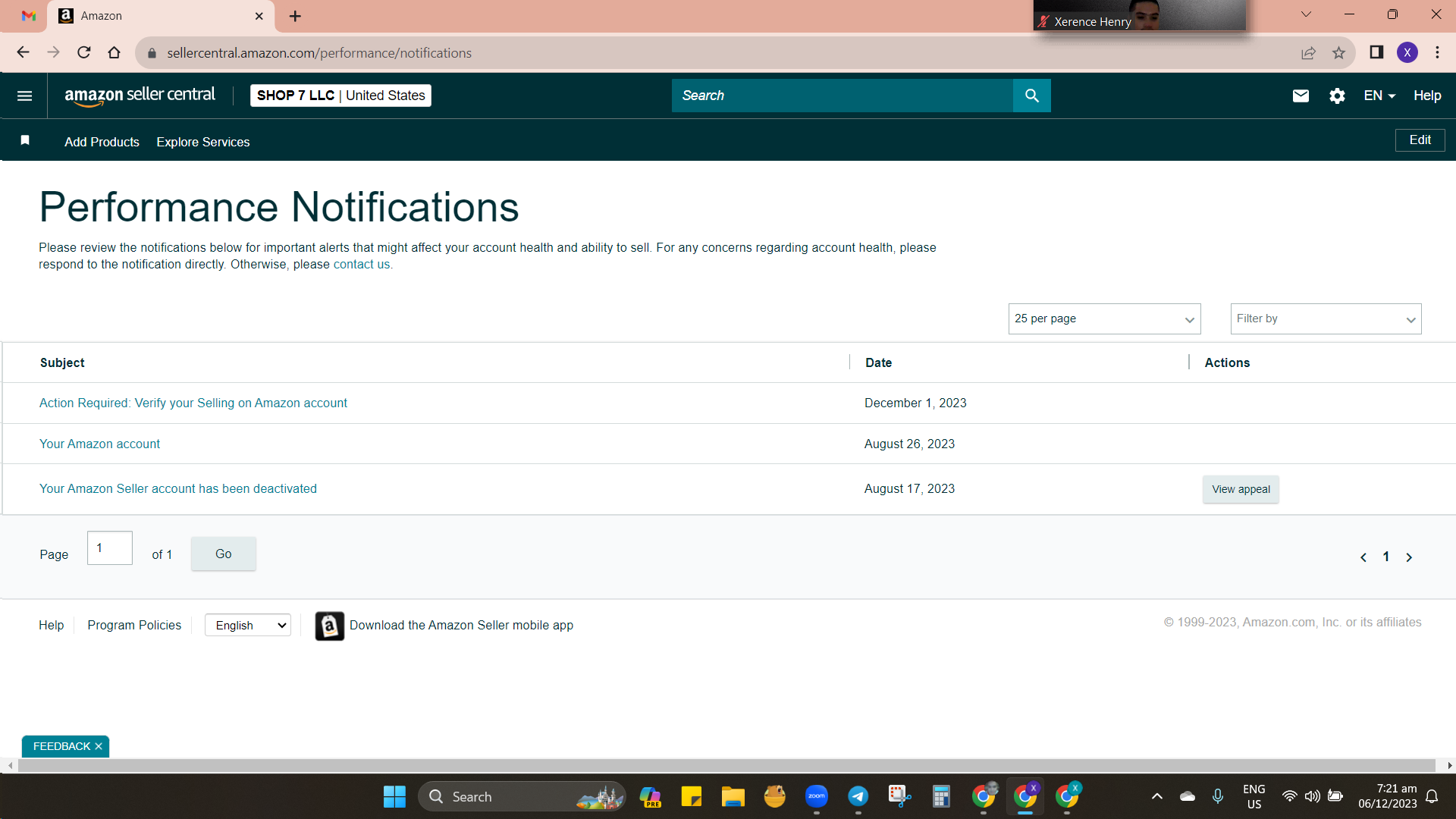Click the Seller Central search field

842,96
